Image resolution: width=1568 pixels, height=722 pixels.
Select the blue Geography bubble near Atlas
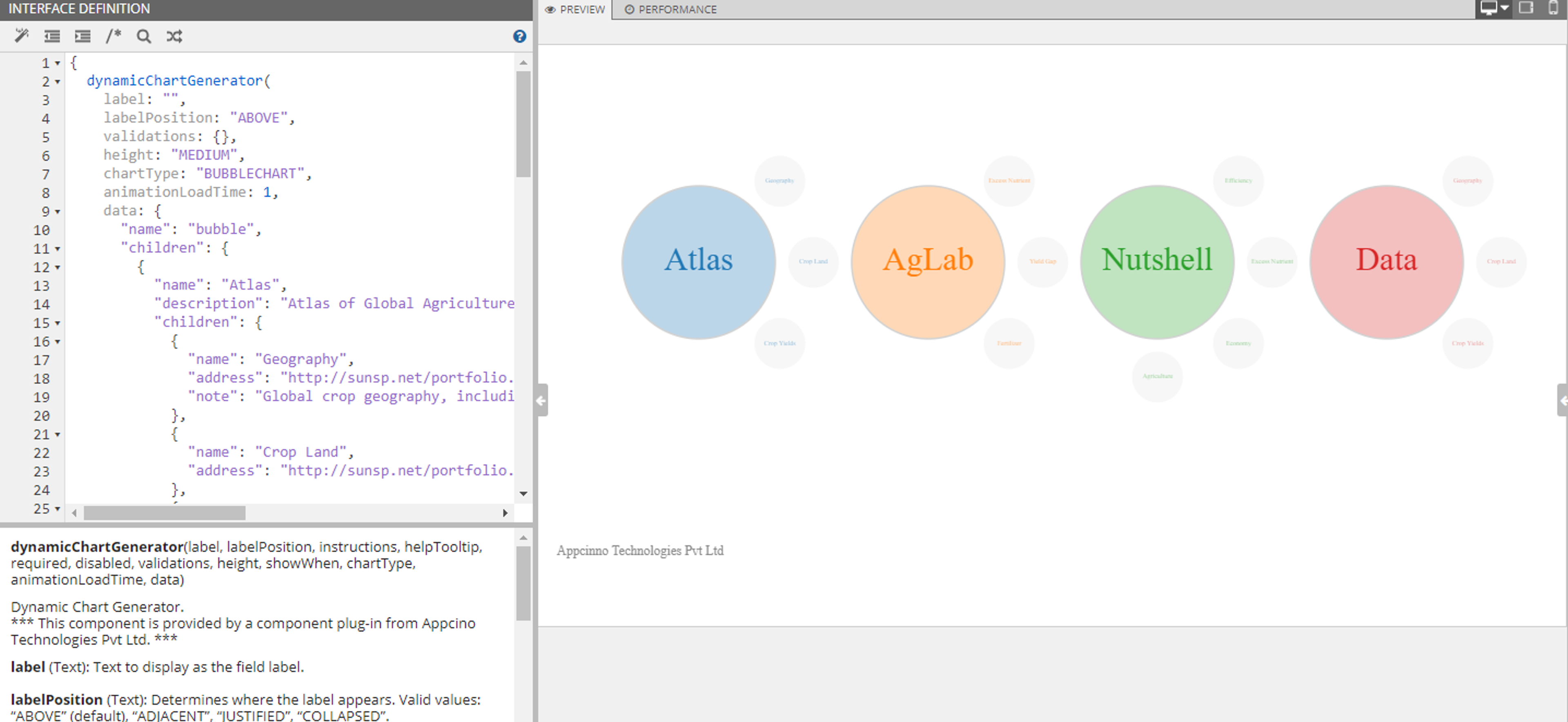point(780,181)
